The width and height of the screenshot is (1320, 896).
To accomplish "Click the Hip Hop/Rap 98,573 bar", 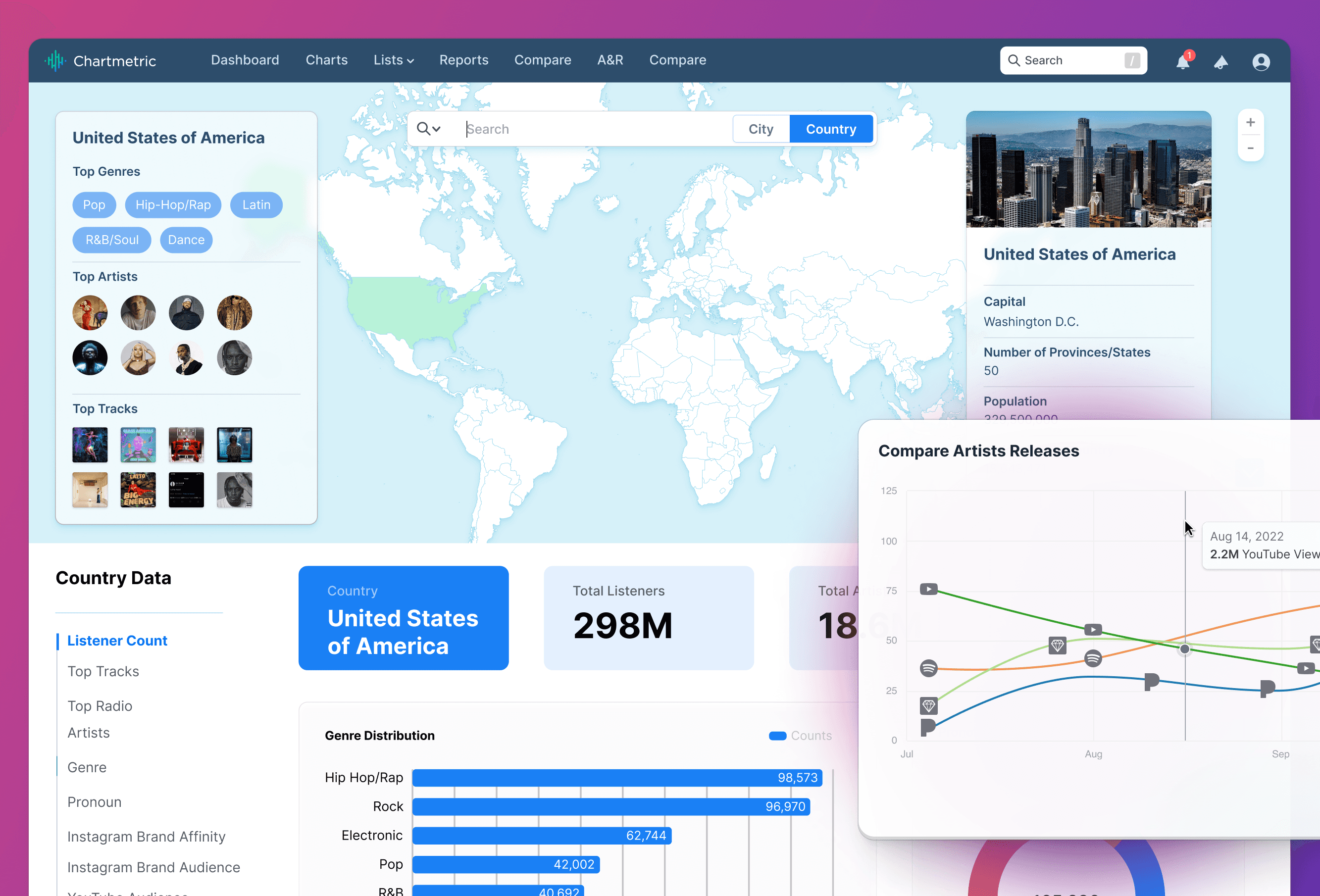I will tap(616, 778).
